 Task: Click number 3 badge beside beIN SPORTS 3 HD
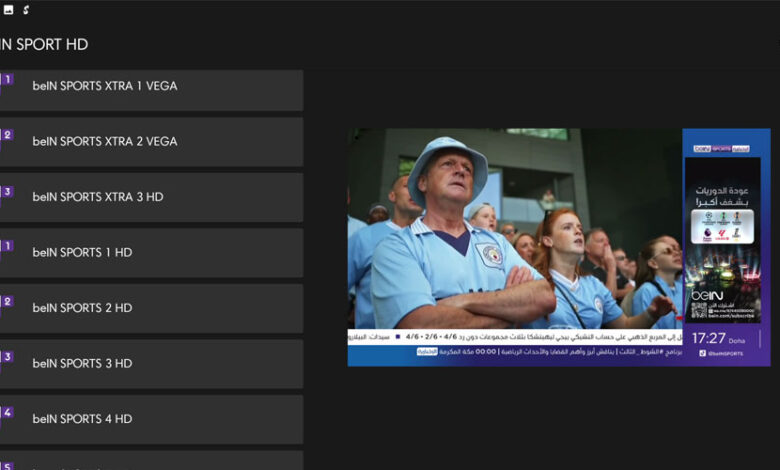pyautogui.click(x=6, y=357)
